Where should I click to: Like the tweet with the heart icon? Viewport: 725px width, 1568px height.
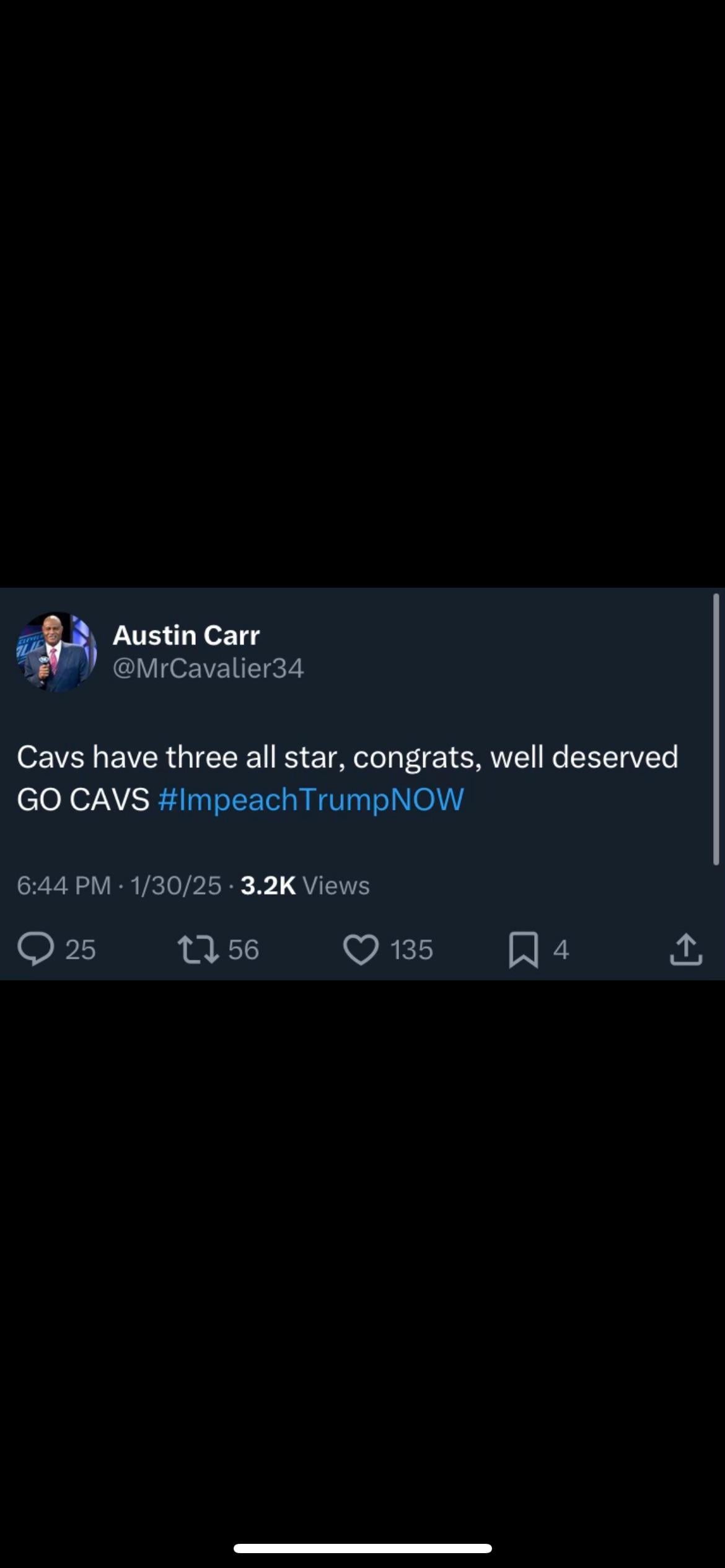coord(361,949)
